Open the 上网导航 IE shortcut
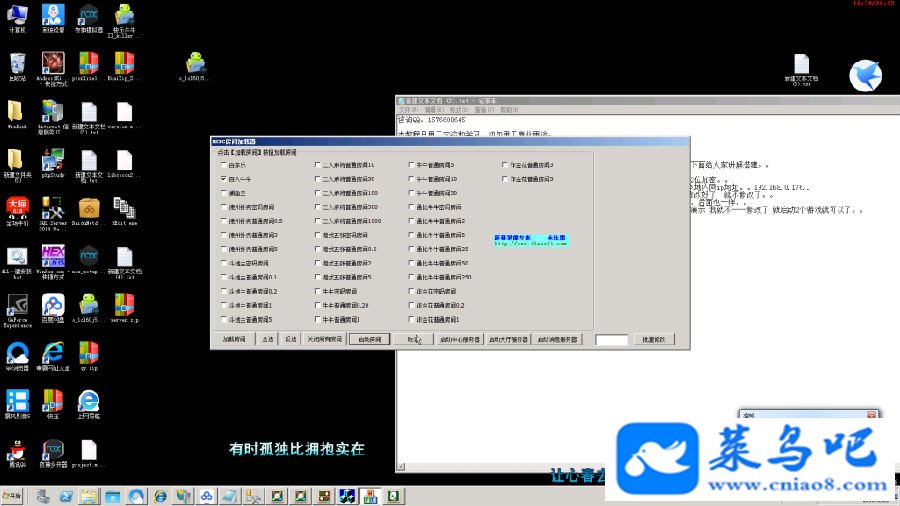 pos(88,405)
